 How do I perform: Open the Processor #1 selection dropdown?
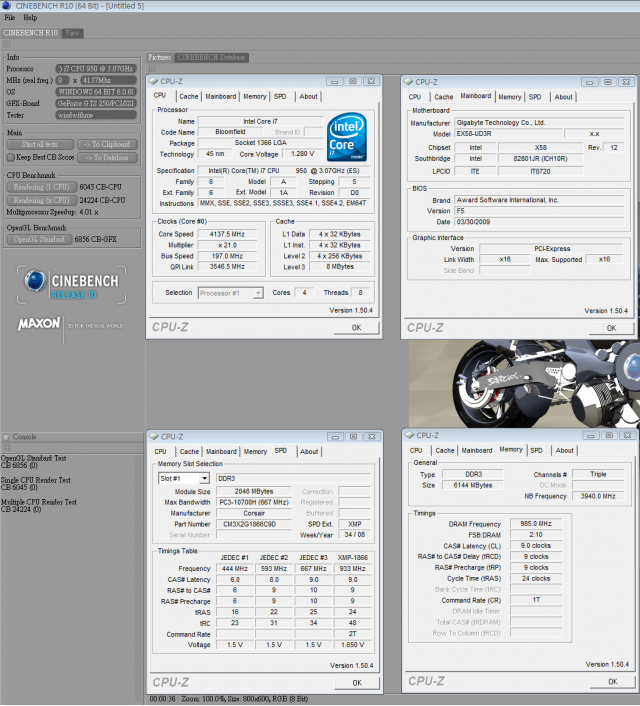click(258, 293)
